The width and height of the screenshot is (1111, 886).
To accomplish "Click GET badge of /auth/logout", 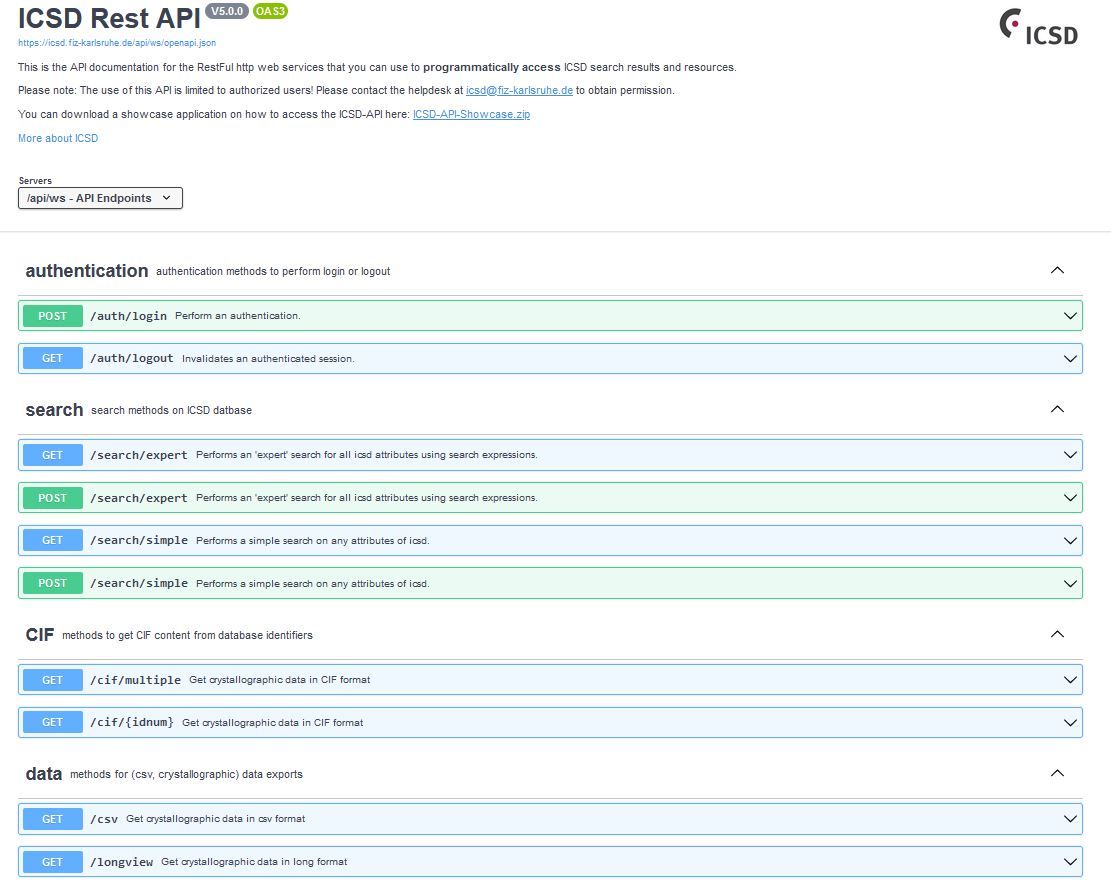I will coord(52,359).
